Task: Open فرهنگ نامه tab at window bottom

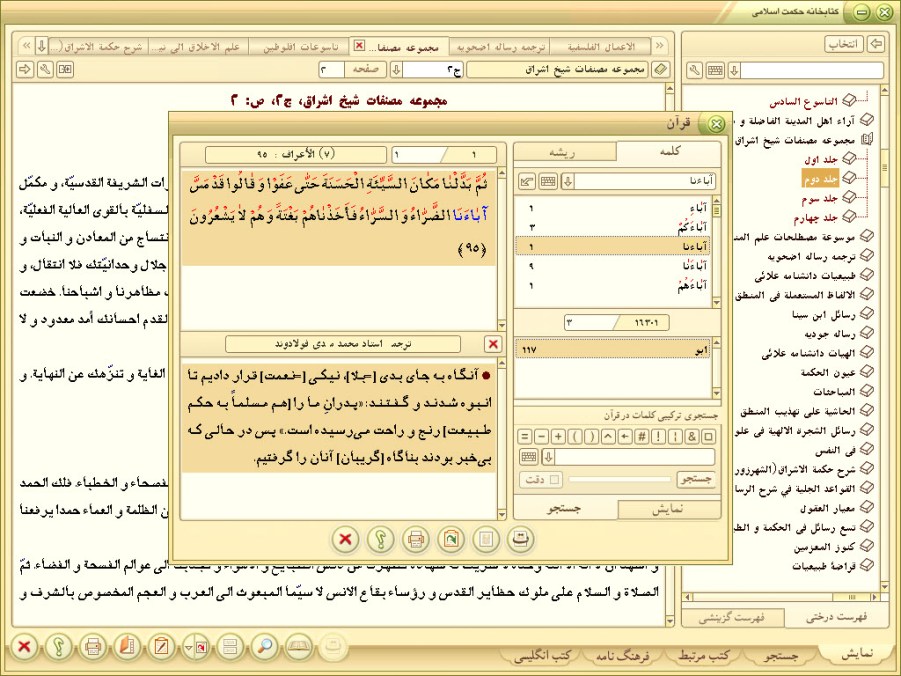Action: [622, 655]
